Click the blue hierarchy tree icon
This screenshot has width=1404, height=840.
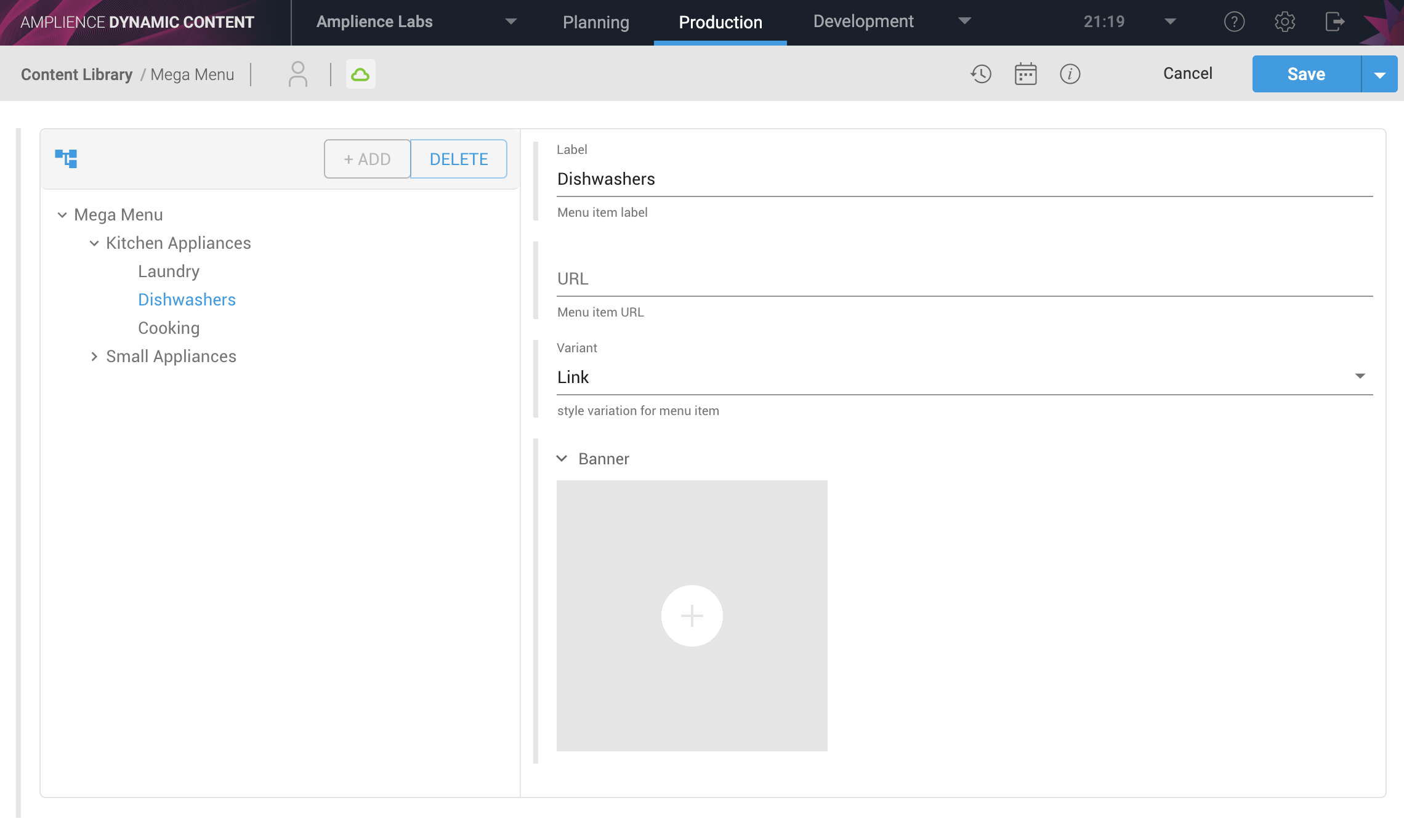click(x=66, y=158)
